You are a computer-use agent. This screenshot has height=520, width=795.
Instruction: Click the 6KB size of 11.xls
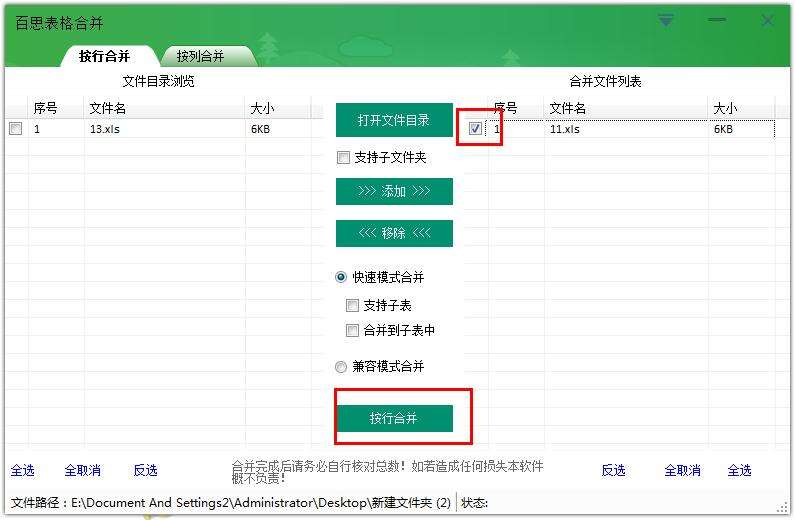[x=724, y=129]
